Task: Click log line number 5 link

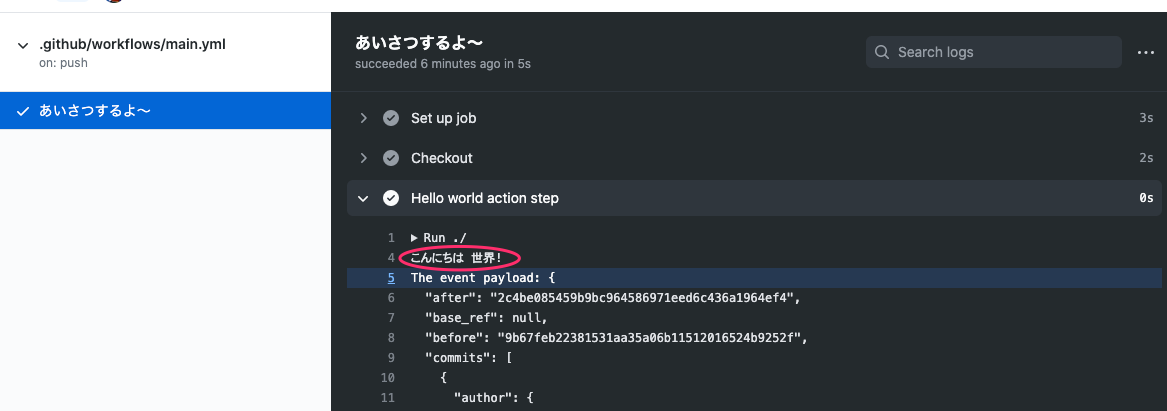Action: [391, 278]
